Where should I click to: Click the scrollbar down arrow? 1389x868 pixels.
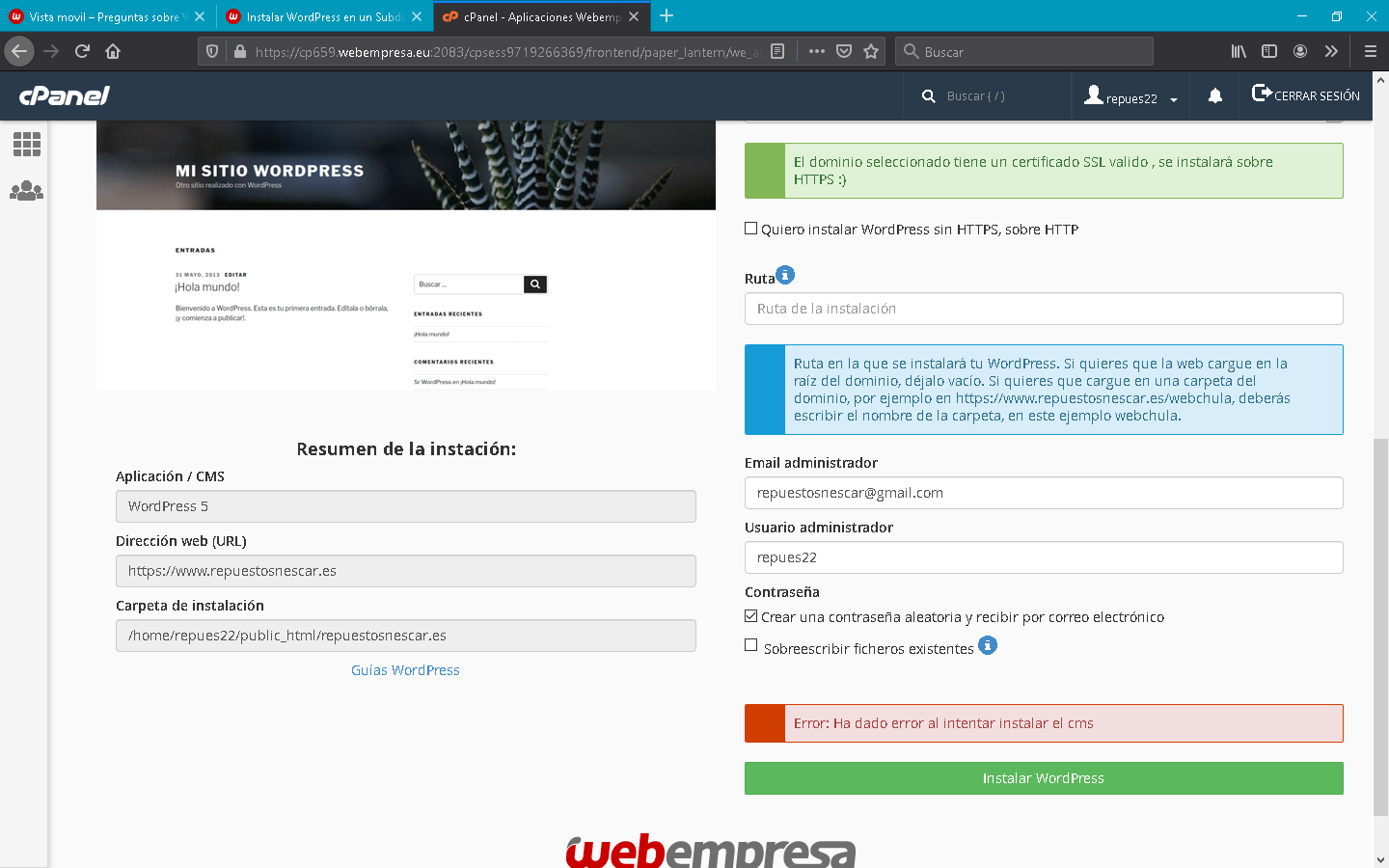(x=1380, y=859)
